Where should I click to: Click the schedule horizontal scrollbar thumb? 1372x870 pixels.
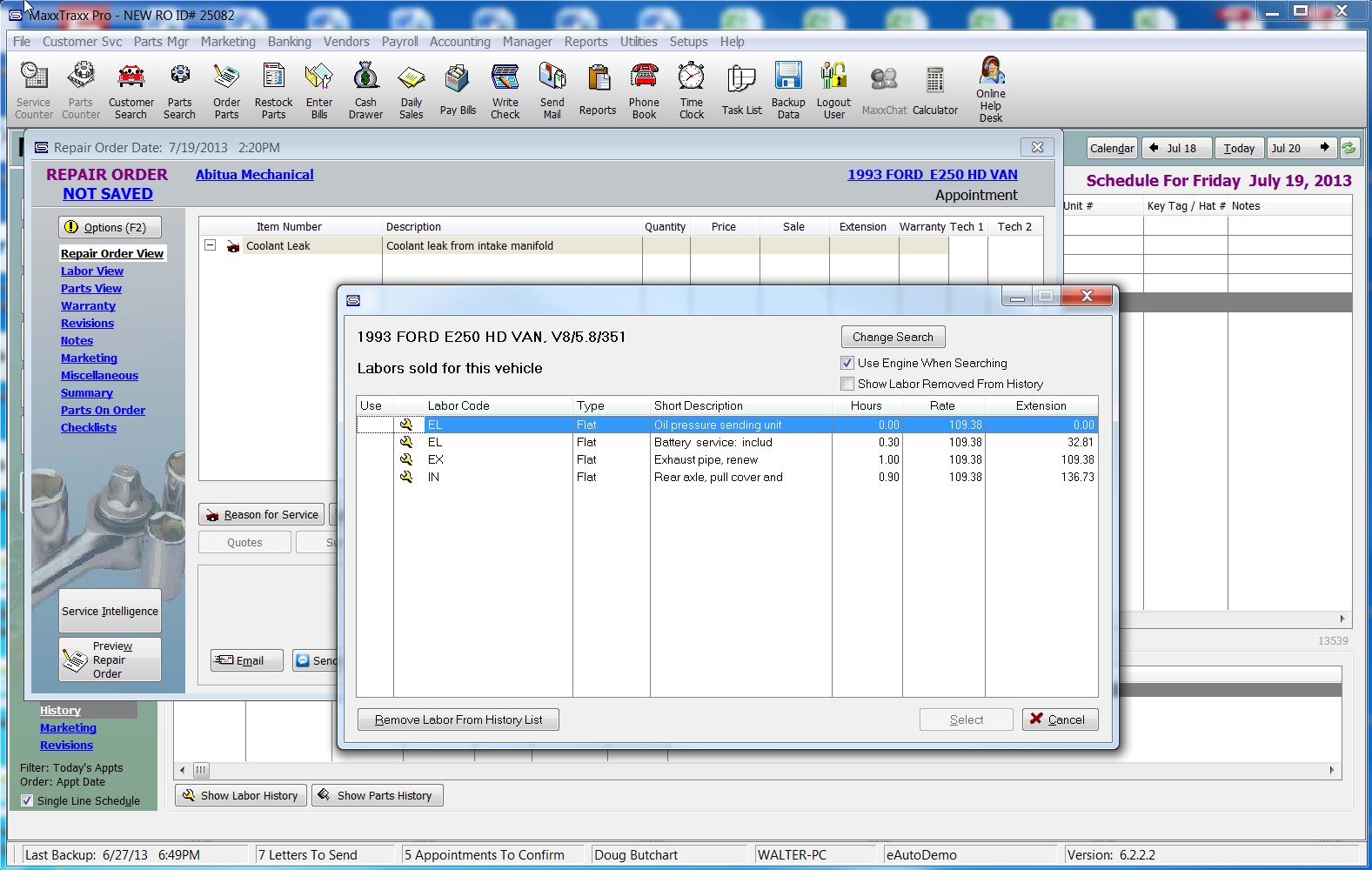(x=201, y=770)
